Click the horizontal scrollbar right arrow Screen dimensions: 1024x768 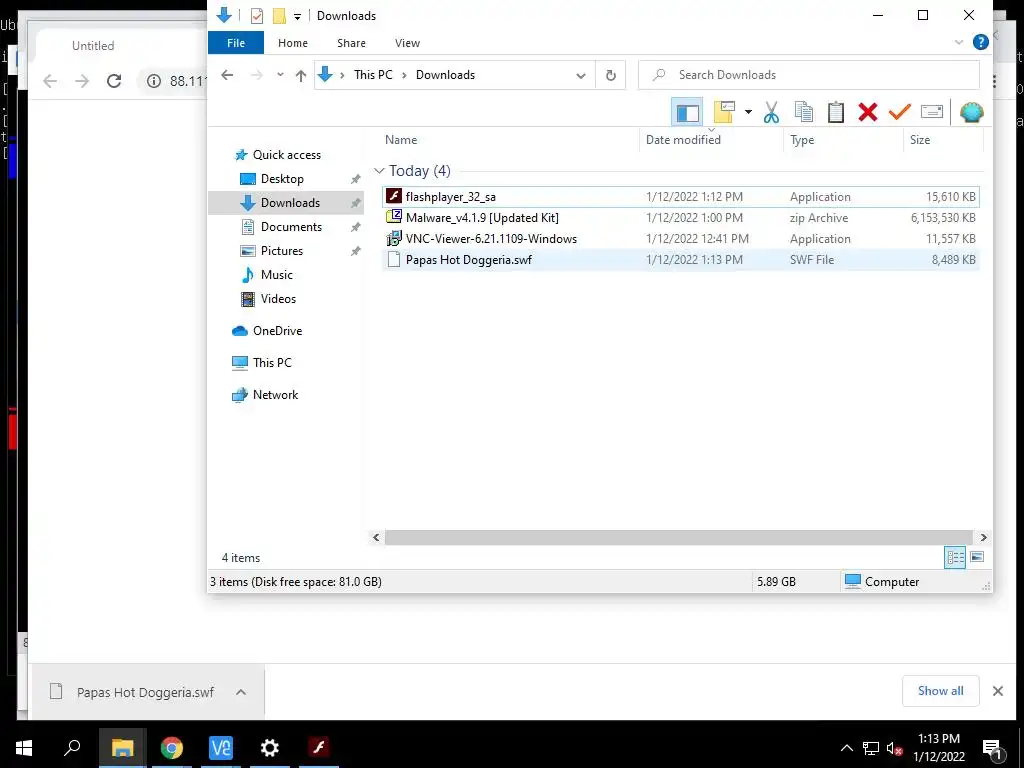(x=984, y=537)
